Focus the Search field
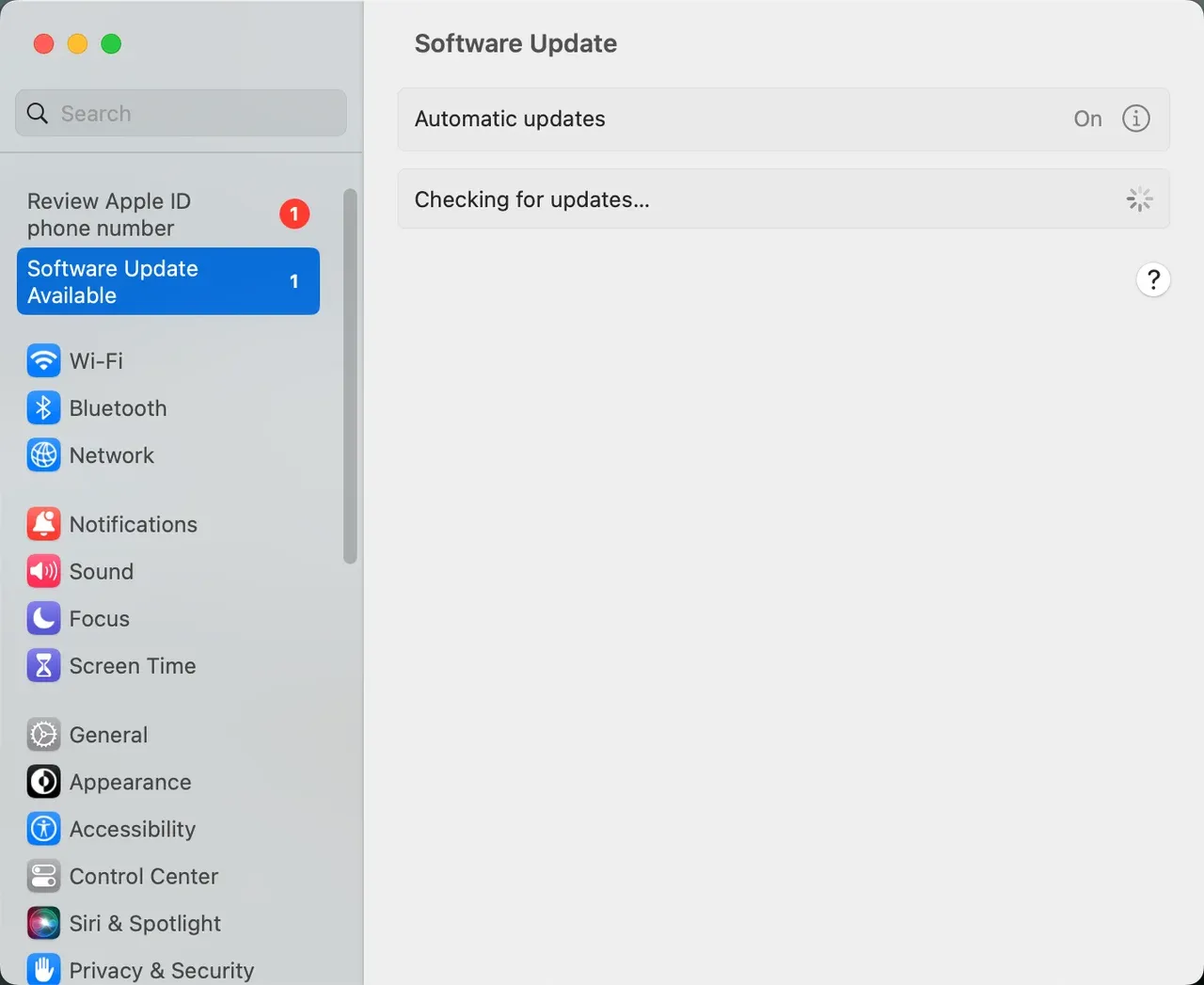 (181, 113)
